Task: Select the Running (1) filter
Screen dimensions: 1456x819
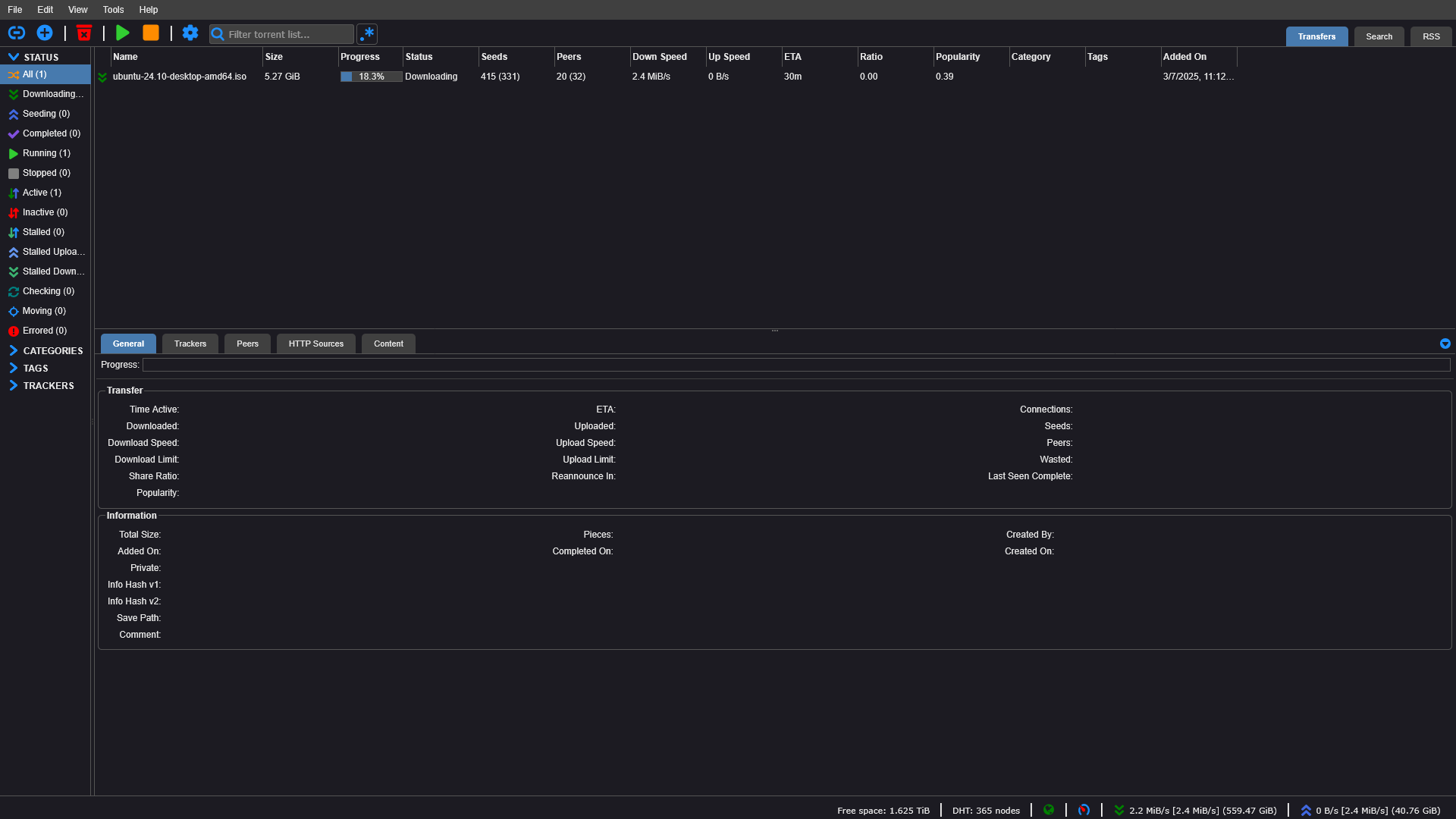Action: click(x=45, y=153)
